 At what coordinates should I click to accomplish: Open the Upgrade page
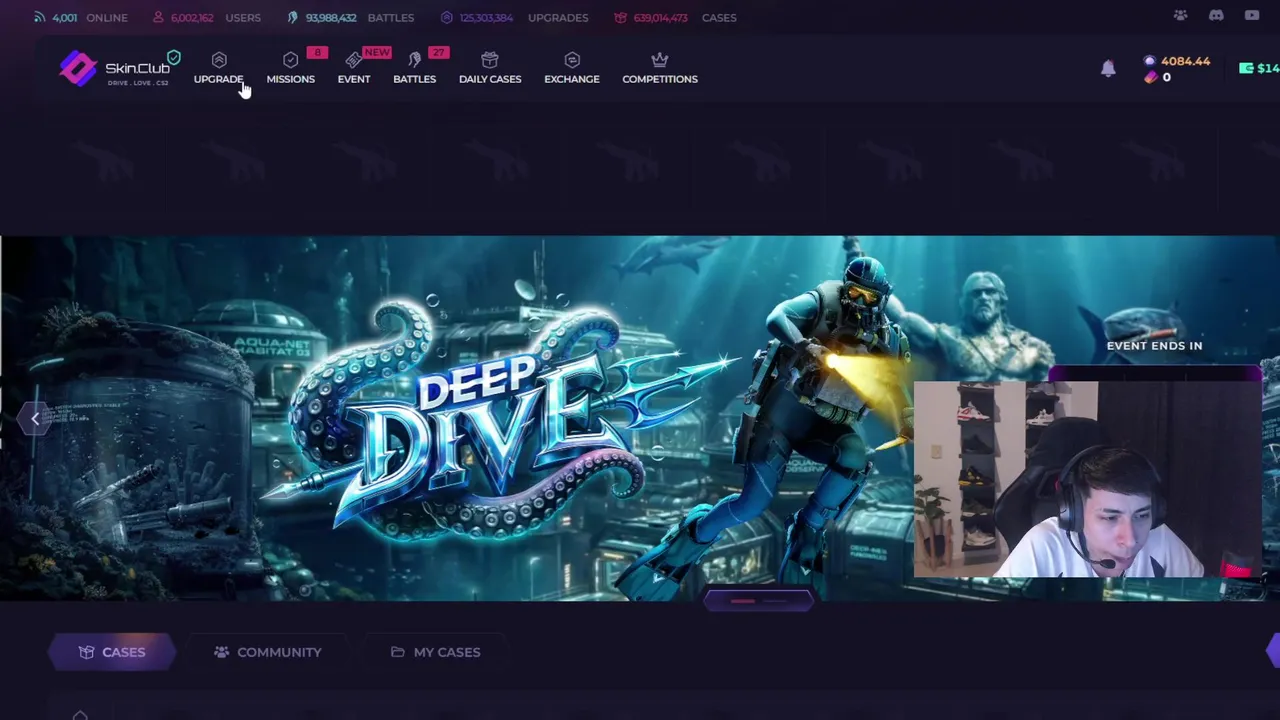pos(218,69)
